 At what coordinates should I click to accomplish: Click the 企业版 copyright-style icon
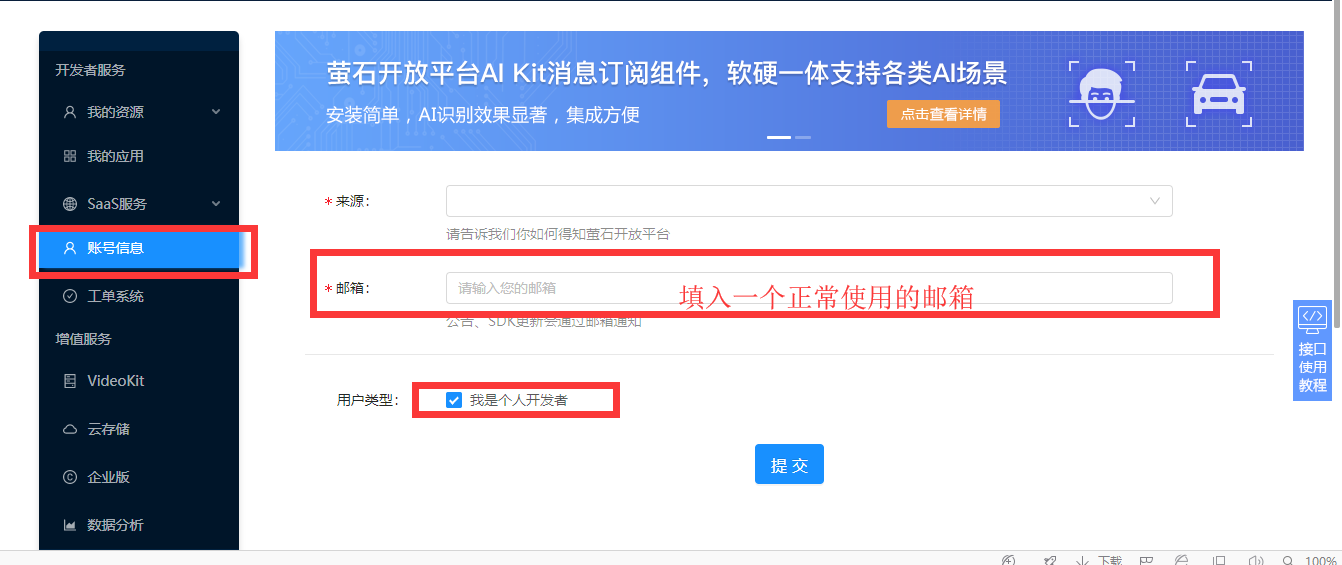click(x=70, y=477)
